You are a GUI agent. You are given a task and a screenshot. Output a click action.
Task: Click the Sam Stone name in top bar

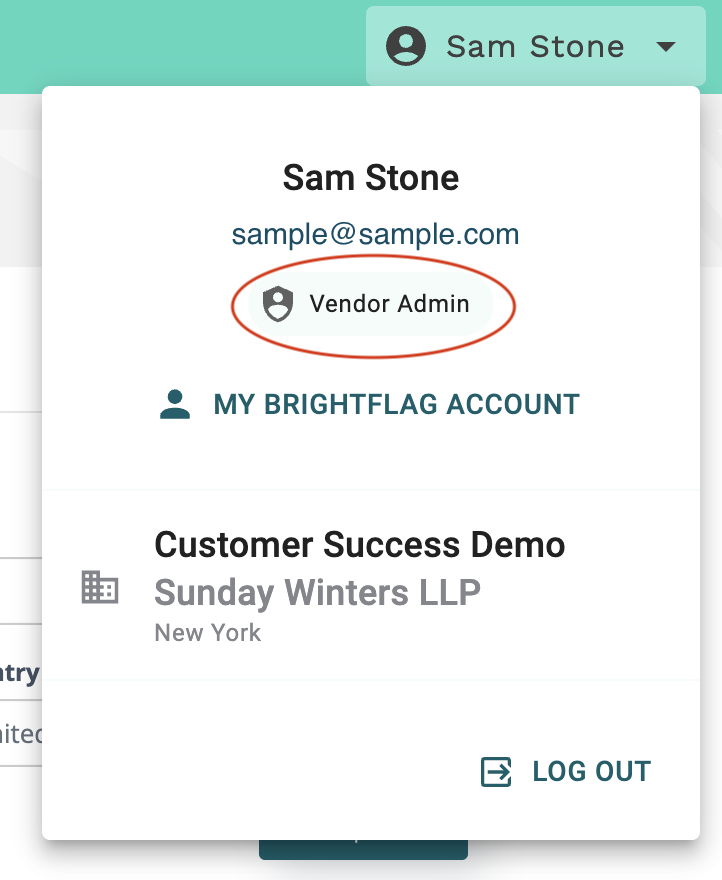point(535,46)
